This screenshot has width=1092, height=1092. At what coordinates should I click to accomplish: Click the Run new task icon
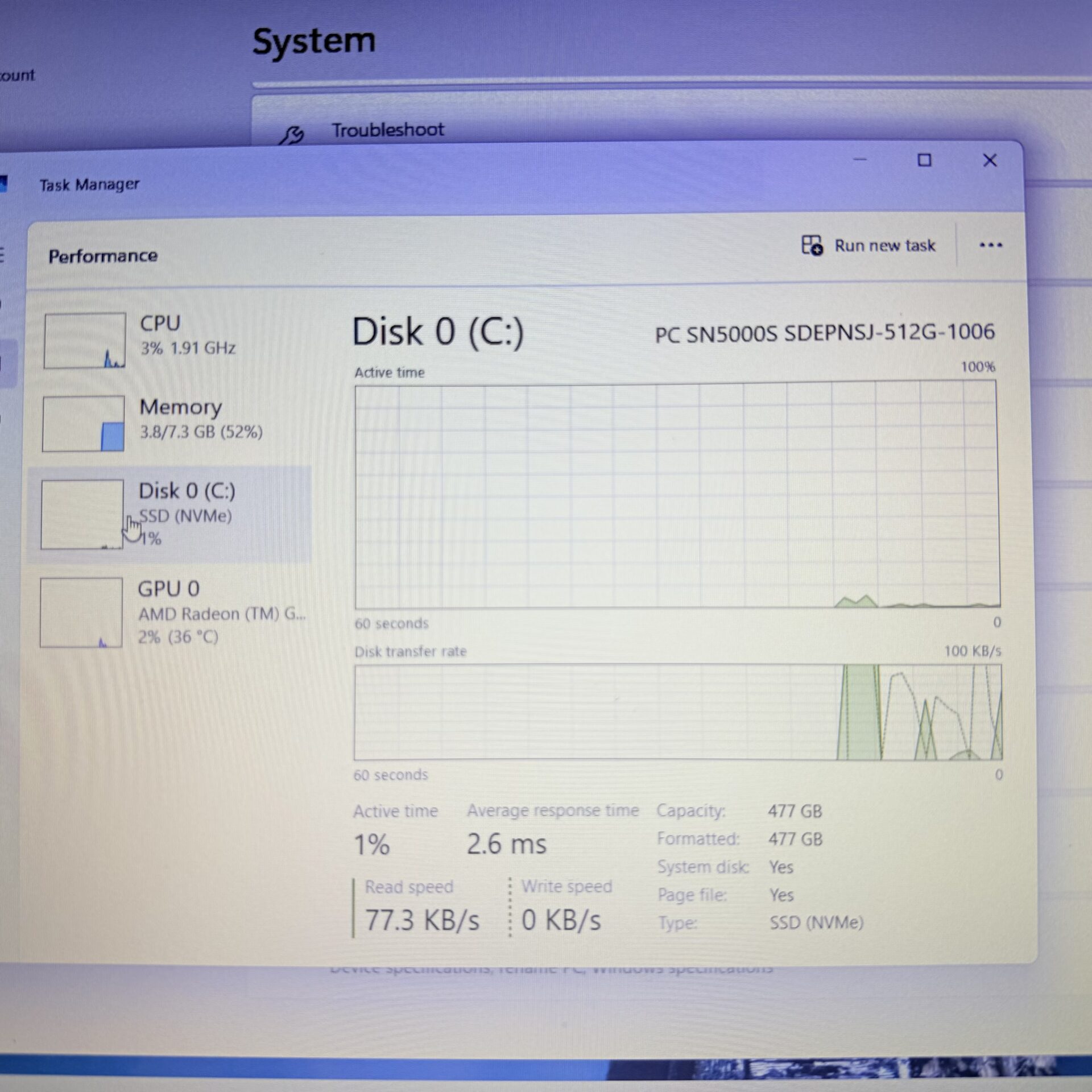(x=812, y=246)
